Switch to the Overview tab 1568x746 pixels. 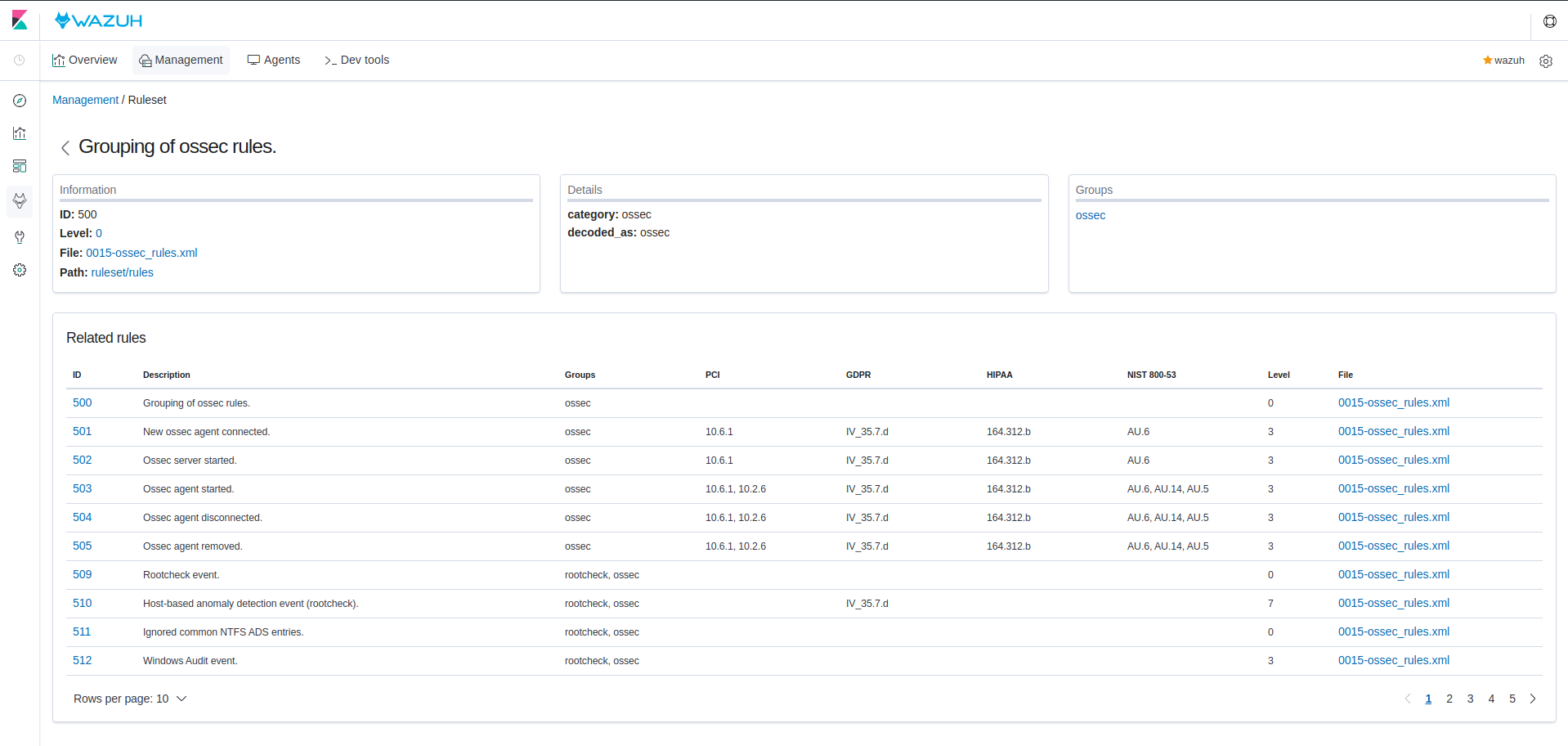coord(84,60)
